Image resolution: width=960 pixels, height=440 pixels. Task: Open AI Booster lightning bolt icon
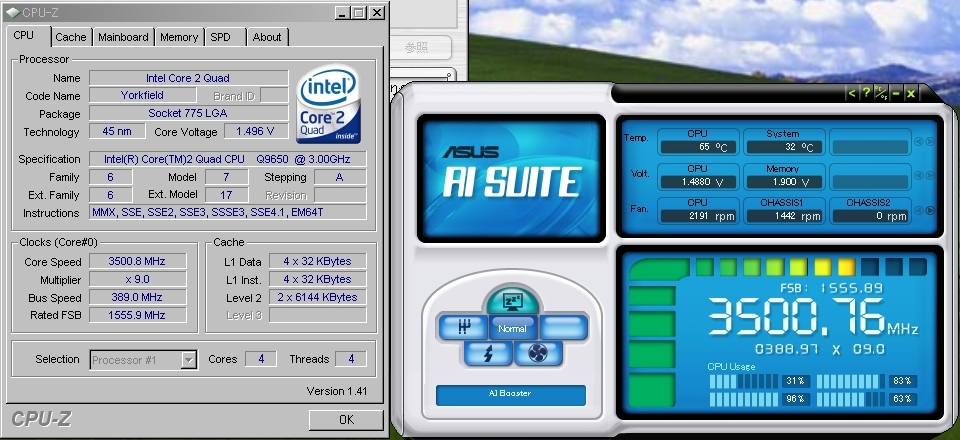pyautogui.click(x=488, y=353)
